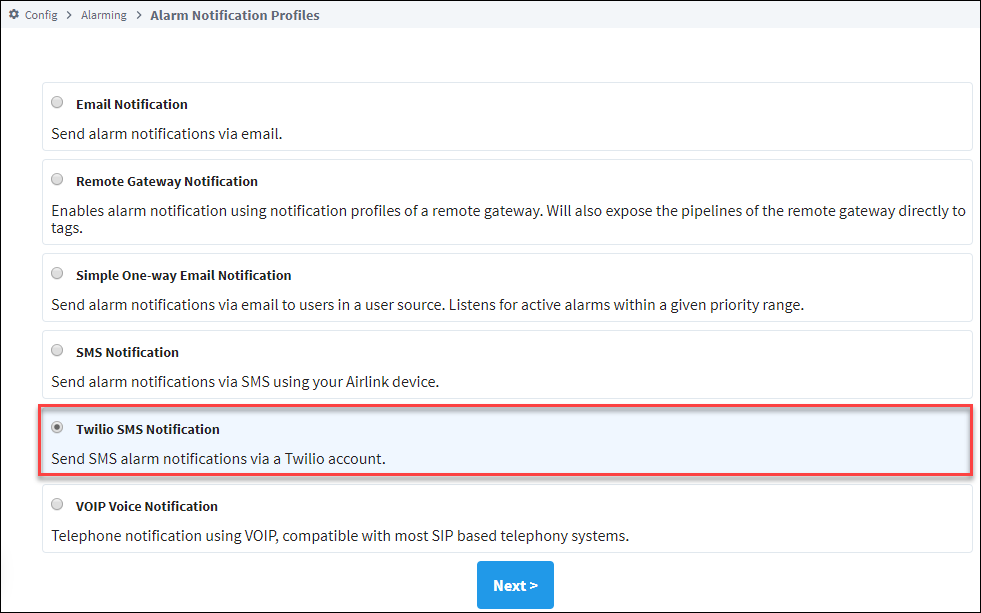Click the Email Notification label
The image size is (981, 613).
pyautogui.click(x=132, y=104)
